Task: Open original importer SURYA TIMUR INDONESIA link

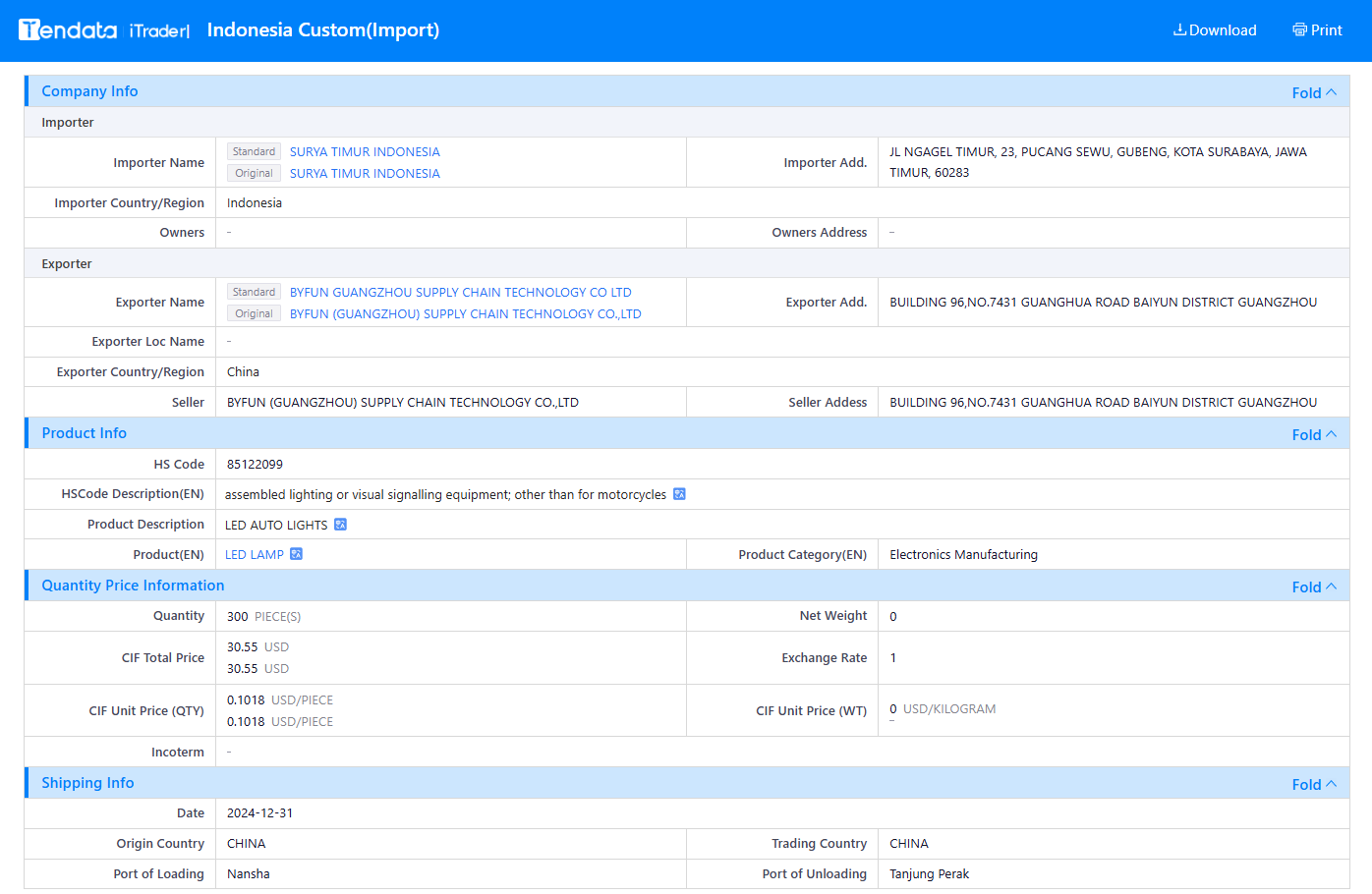Action: click(x=365, y=173)
